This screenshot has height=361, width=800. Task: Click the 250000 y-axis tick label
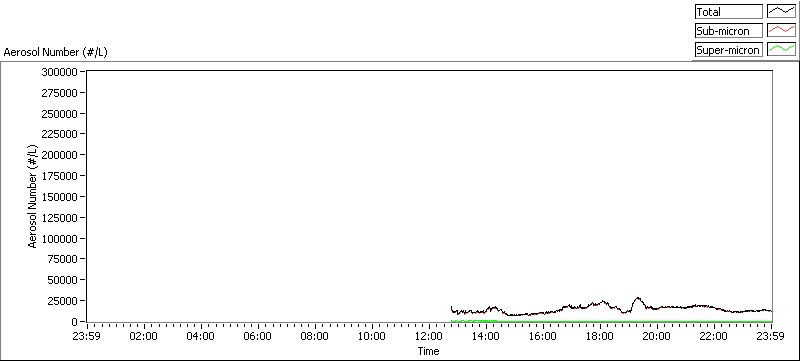(61, 114)
